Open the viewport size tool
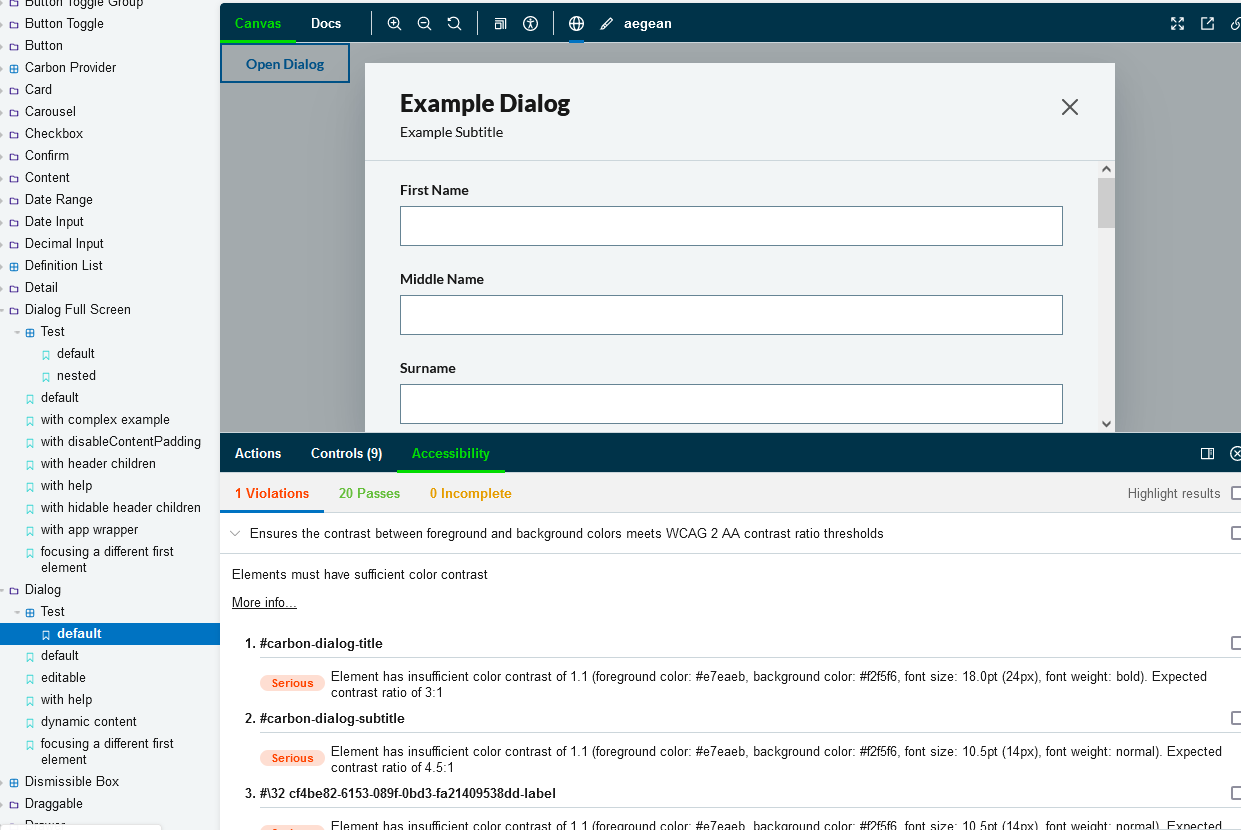This screenshot has width=1241, height=830. pyautogui.click(x=501, y=23)
